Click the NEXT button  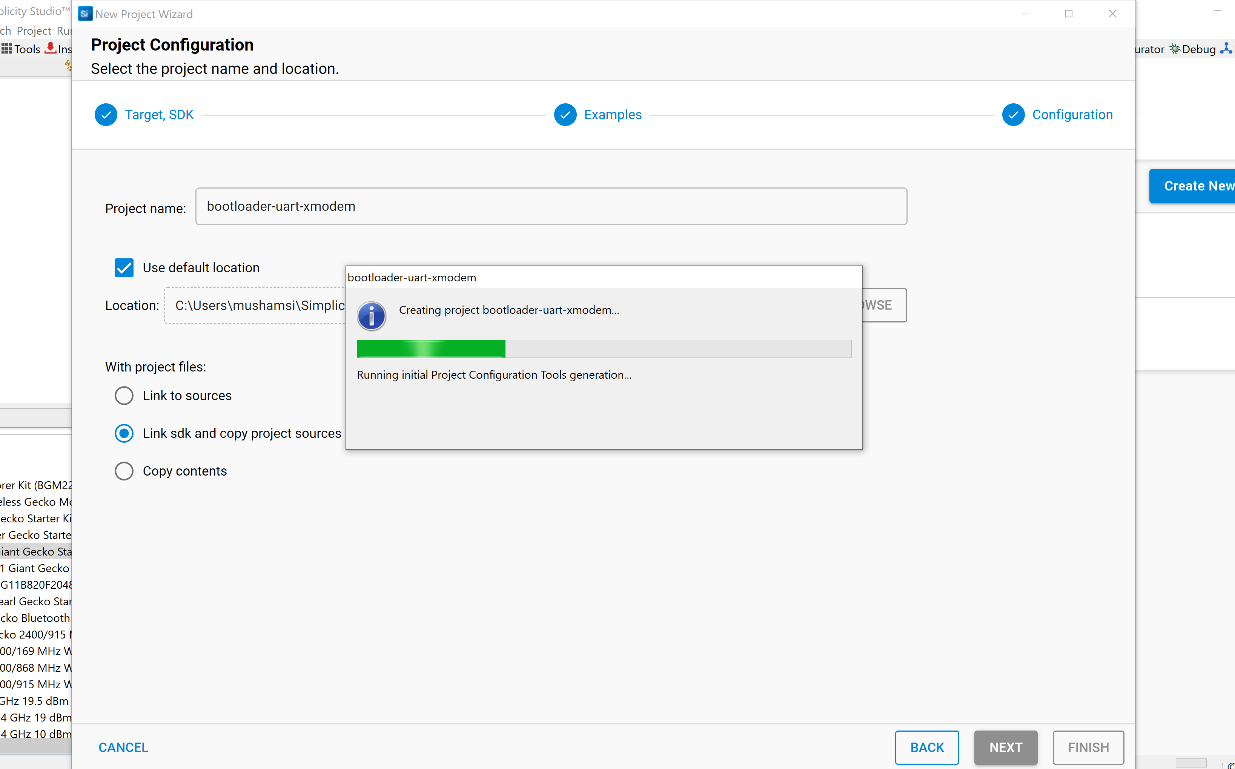(x=1005, y=748)
